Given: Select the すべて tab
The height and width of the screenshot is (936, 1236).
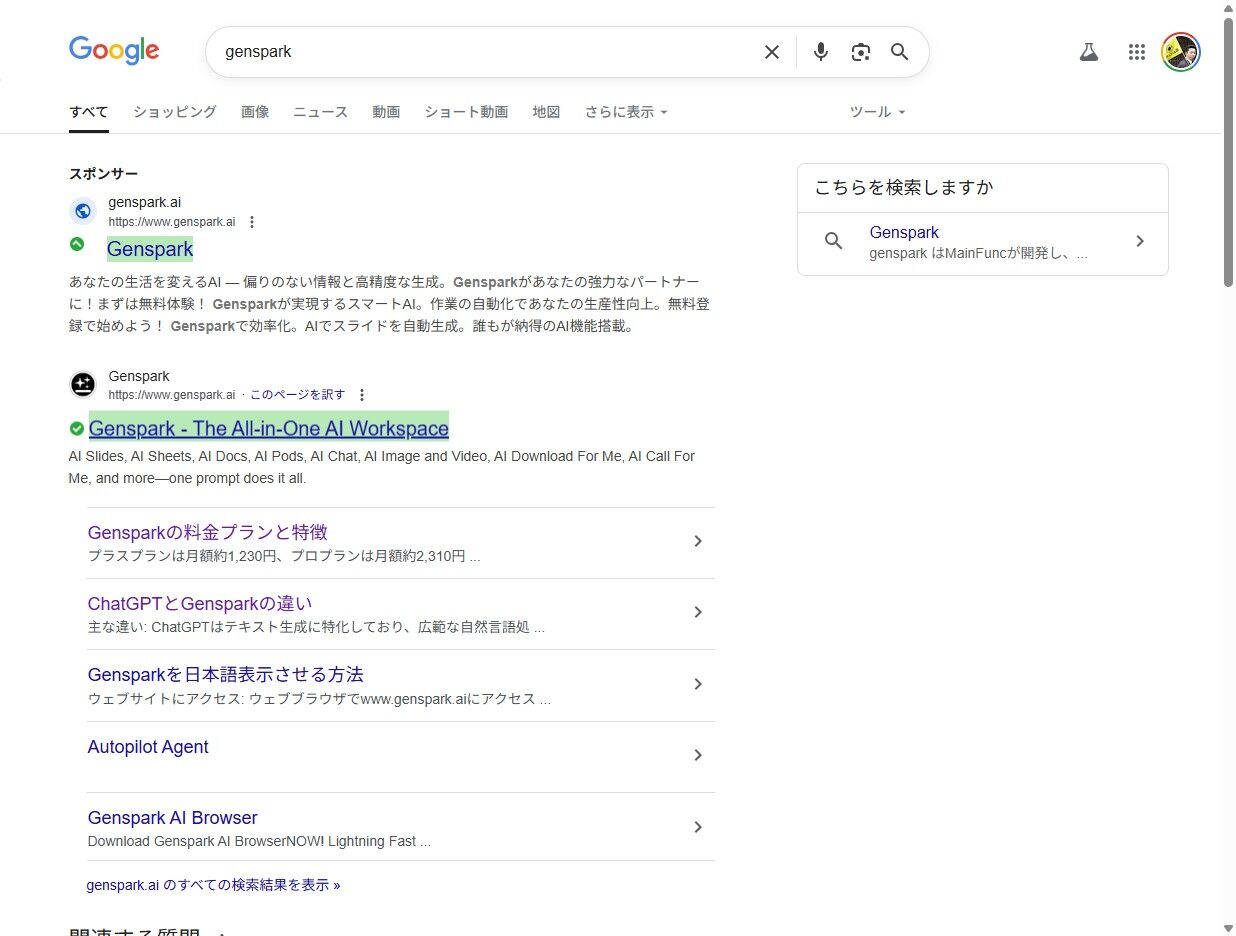Looking at the screenshot, I should coord(89,112).
